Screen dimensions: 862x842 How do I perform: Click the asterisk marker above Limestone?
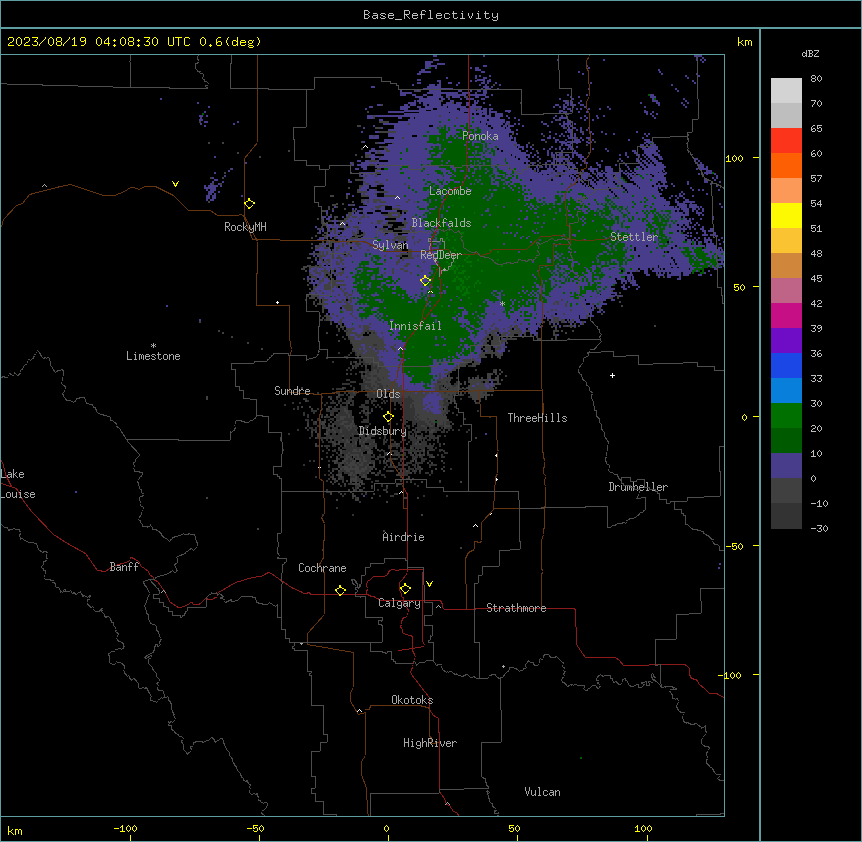coord(153,346)
